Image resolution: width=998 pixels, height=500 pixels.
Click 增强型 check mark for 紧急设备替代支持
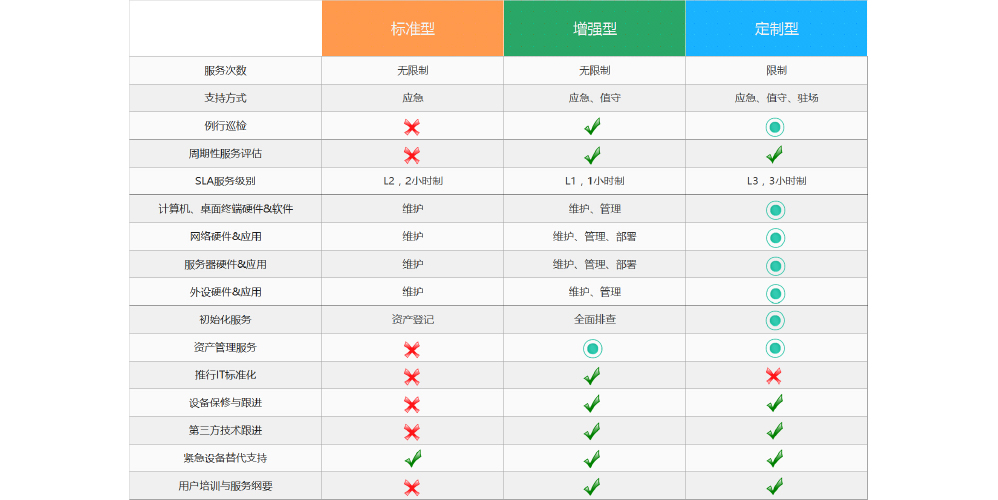coord(593,459)
